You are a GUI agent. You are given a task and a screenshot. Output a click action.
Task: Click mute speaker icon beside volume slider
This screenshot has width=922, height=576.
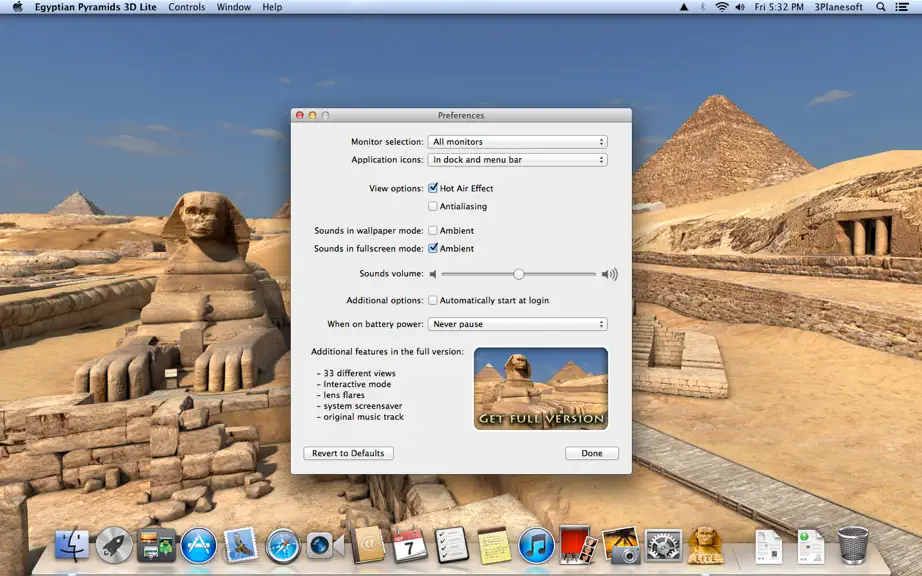(433, 274)
